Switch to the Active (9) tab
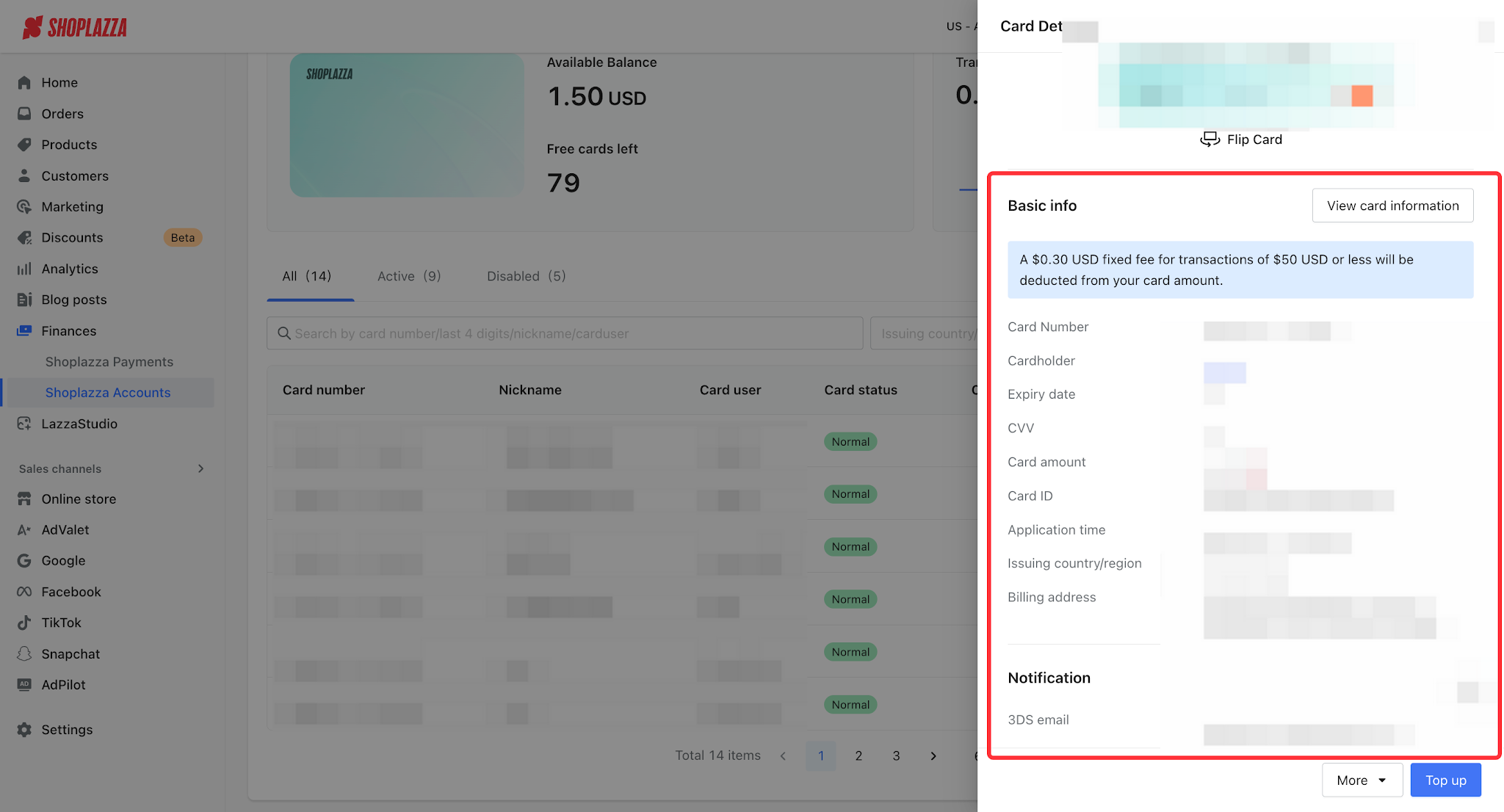 click(x=409, y=277)
